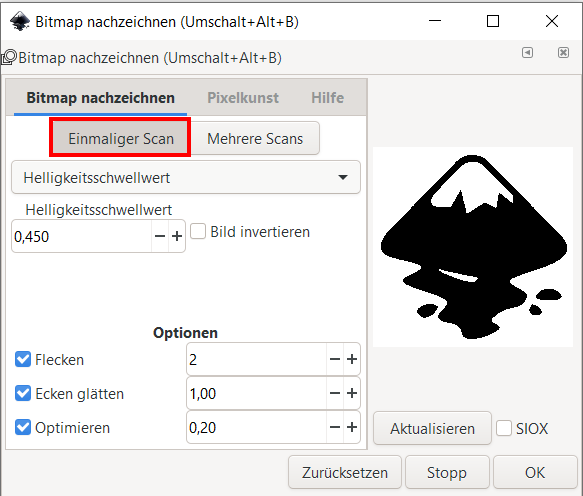Open the Hilfe tab
Image resolution: width=583 pixels, height=496 pixels.
pos(328,98)
